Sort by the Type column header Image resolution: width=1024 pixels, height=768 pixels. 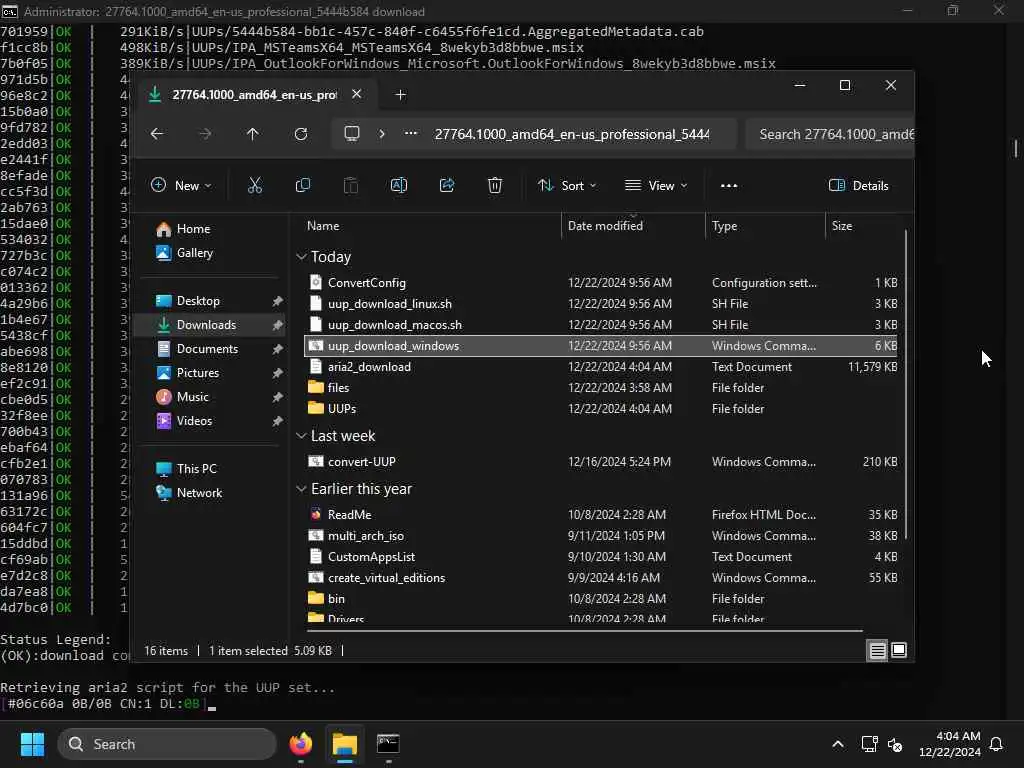tap(724, 225)
